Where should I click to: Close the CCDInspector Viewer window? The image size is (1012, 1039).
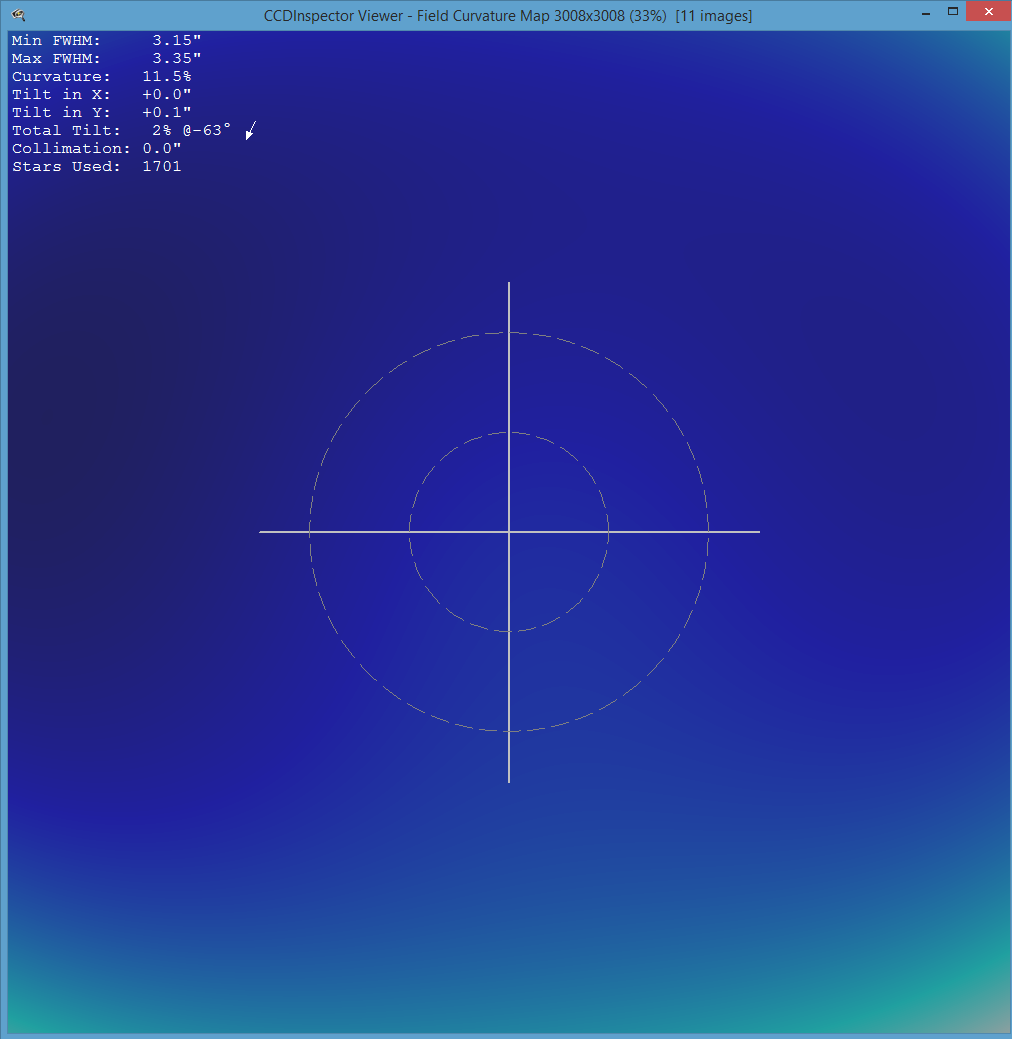click(x=988, y=11)
